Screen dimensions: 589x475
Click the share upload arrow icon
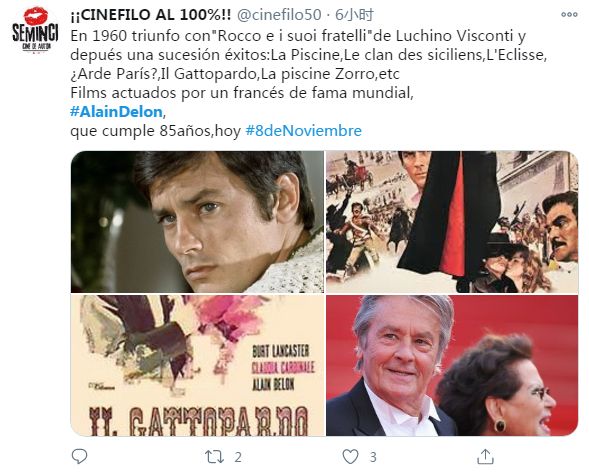click(x=485, y=457)
